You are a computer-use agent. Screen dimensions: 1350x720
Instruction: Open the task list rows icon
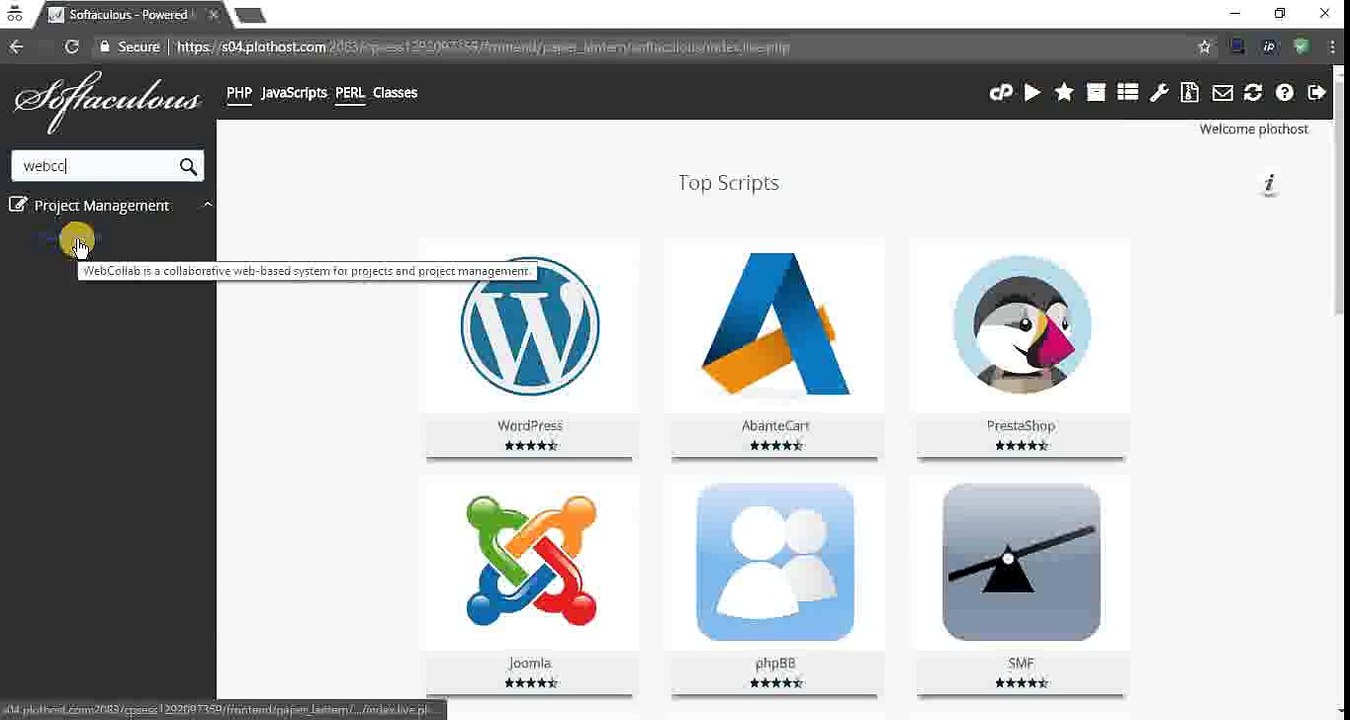(x=1128, y=92)
